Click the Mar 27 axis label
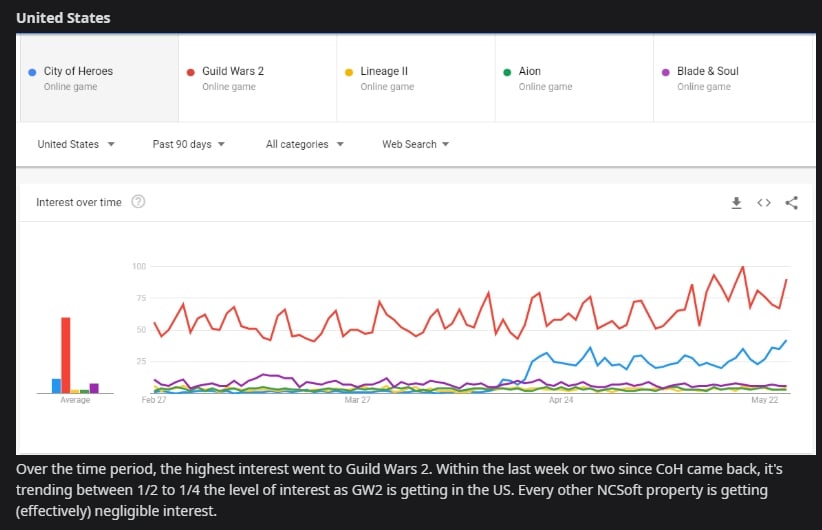The height and width of the screenshot is (530, 822). (358, 400)
